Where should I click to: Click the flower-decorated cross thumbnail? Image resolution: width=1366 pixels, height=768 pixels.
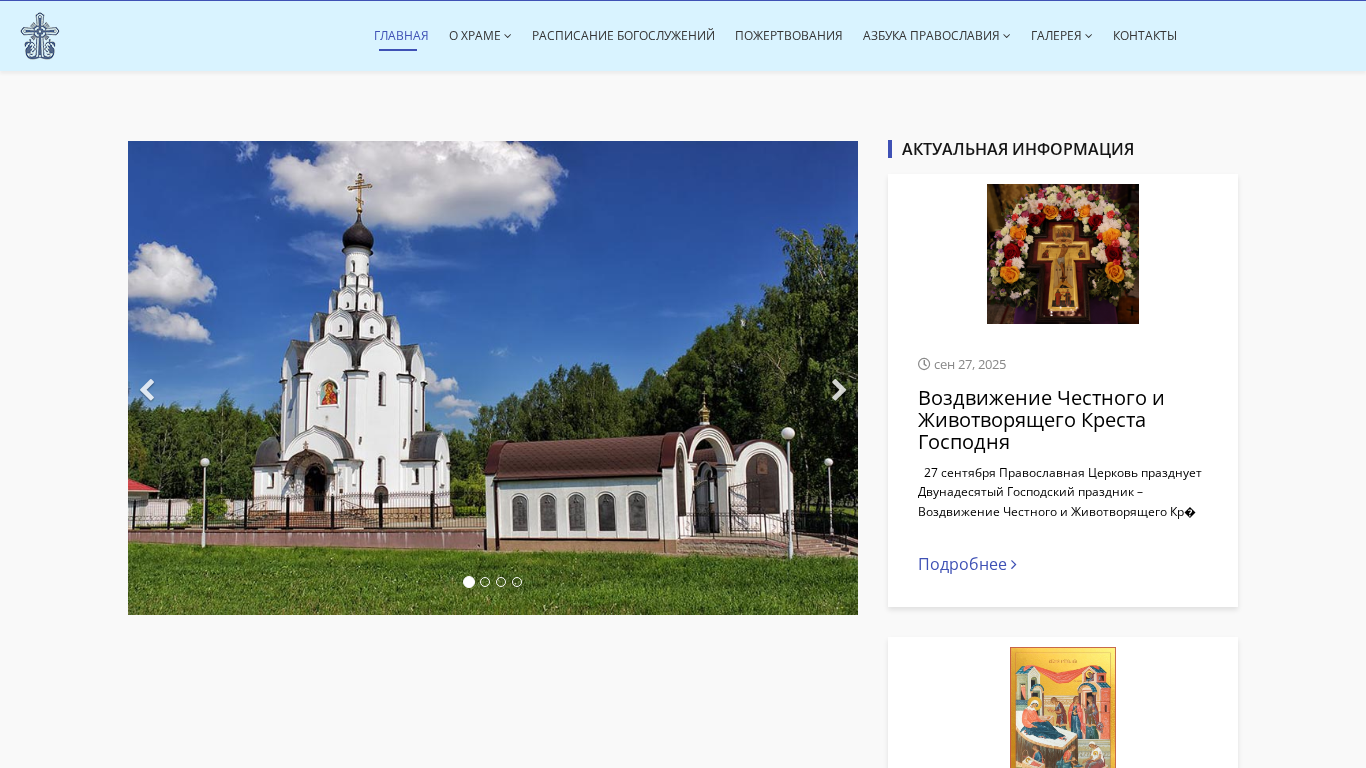(1063, 254)
